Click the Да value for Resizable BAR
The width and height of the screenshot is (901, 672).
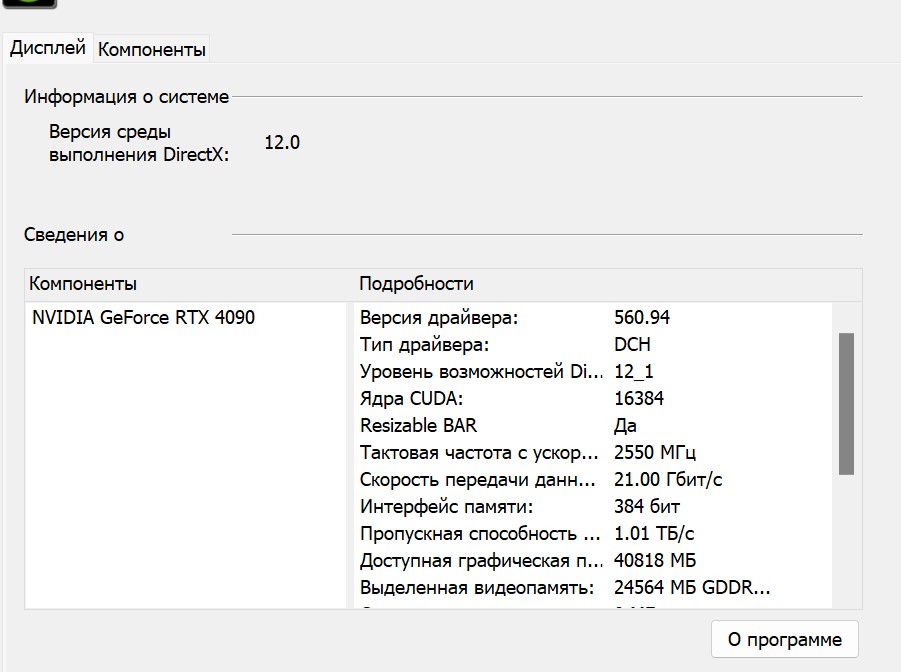625,426
